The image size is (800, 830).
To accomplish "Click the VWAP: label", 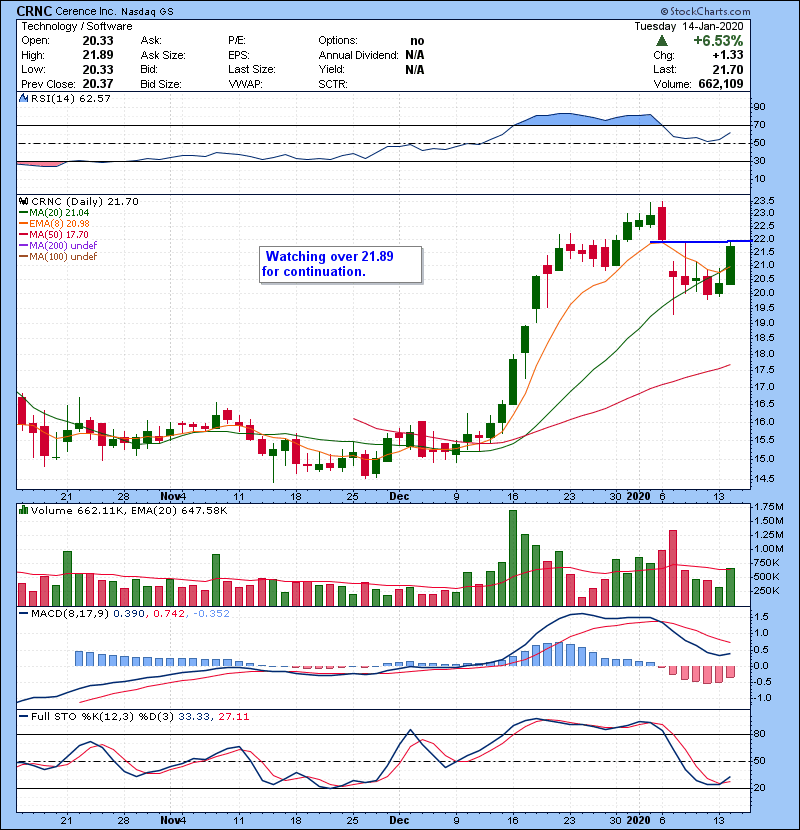I will (245, 84).
